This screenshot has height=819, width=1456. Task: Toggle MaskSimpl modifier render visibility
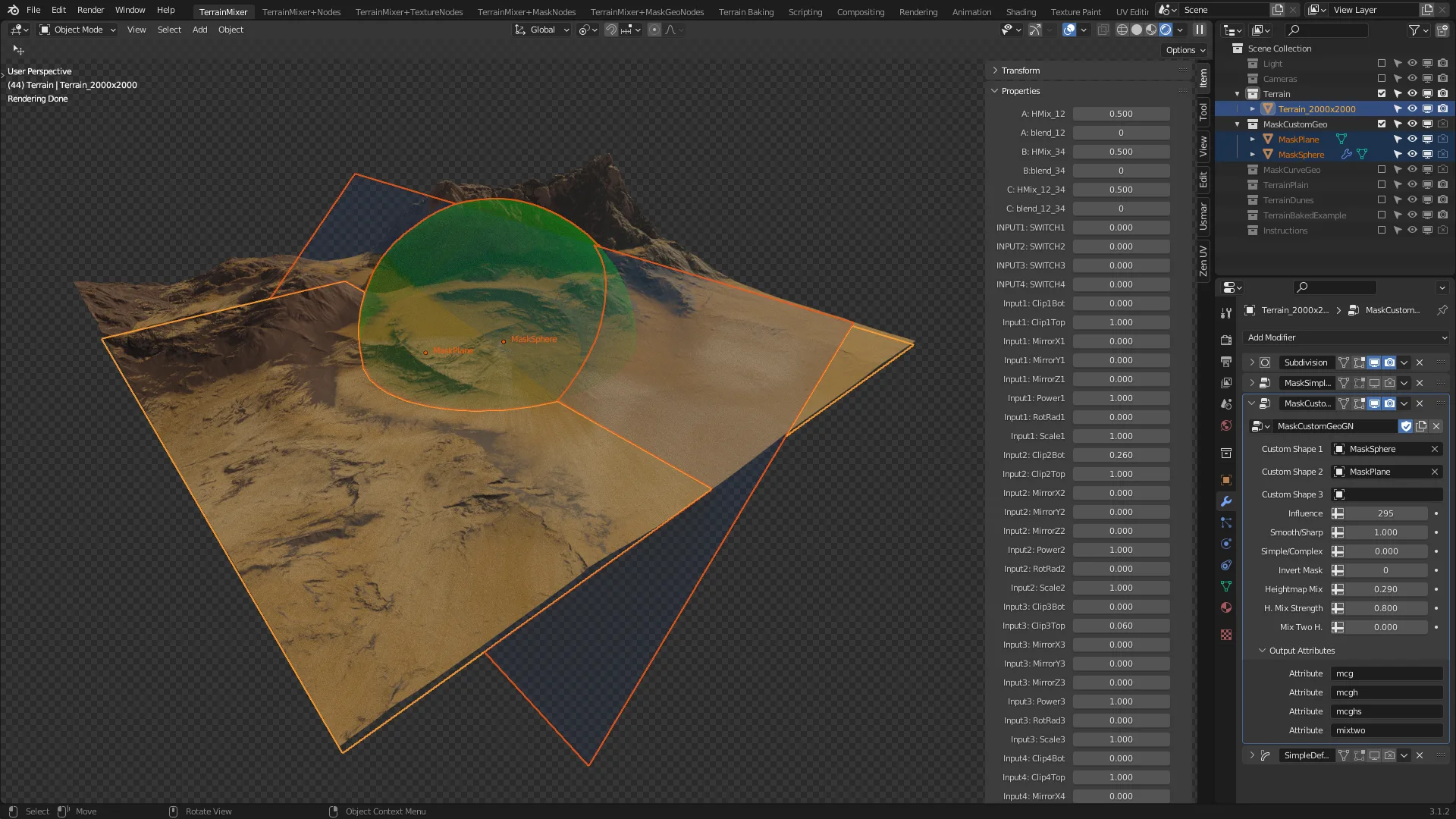tap(1389, 383)
